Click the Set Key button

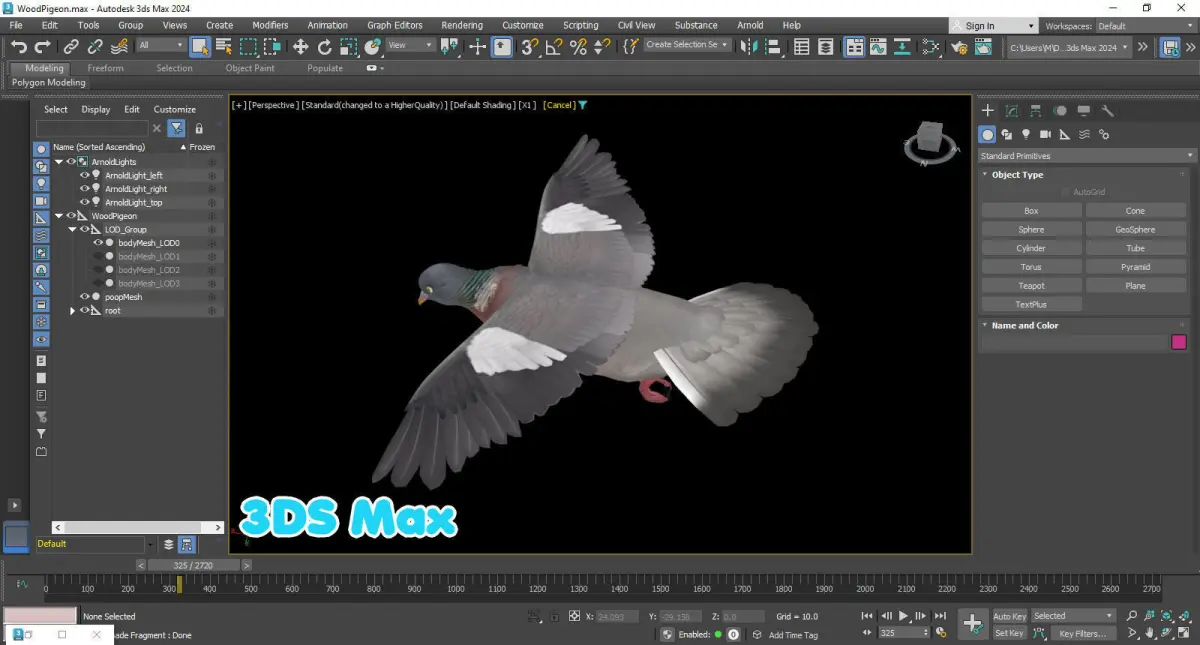click(x=1009, y=633)
